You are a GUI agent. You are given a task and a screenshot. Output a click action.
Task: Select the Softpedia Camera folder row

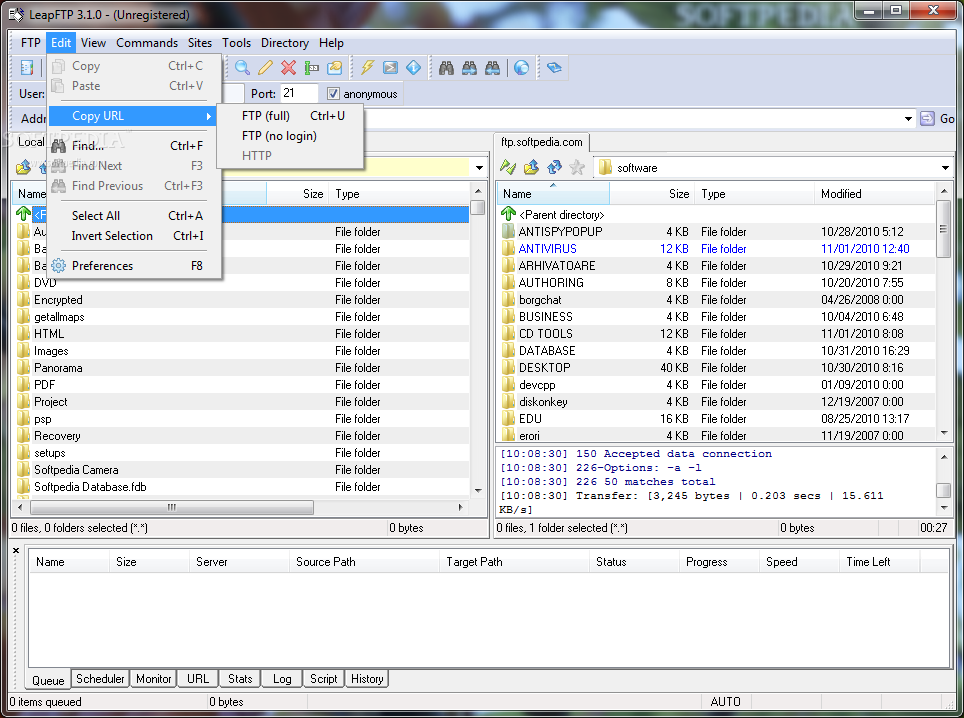point(242,470)
